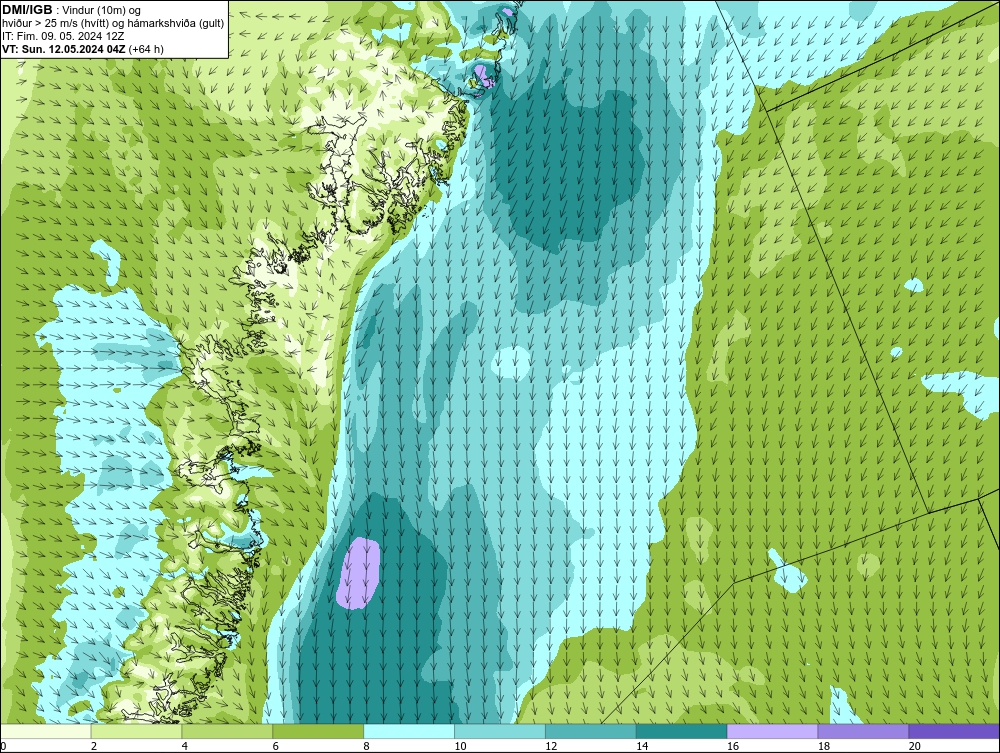Click the above-20 m/s deep purple legend swatch
Viewport: 1000px width, 753px height.
[x=954, y=731]
